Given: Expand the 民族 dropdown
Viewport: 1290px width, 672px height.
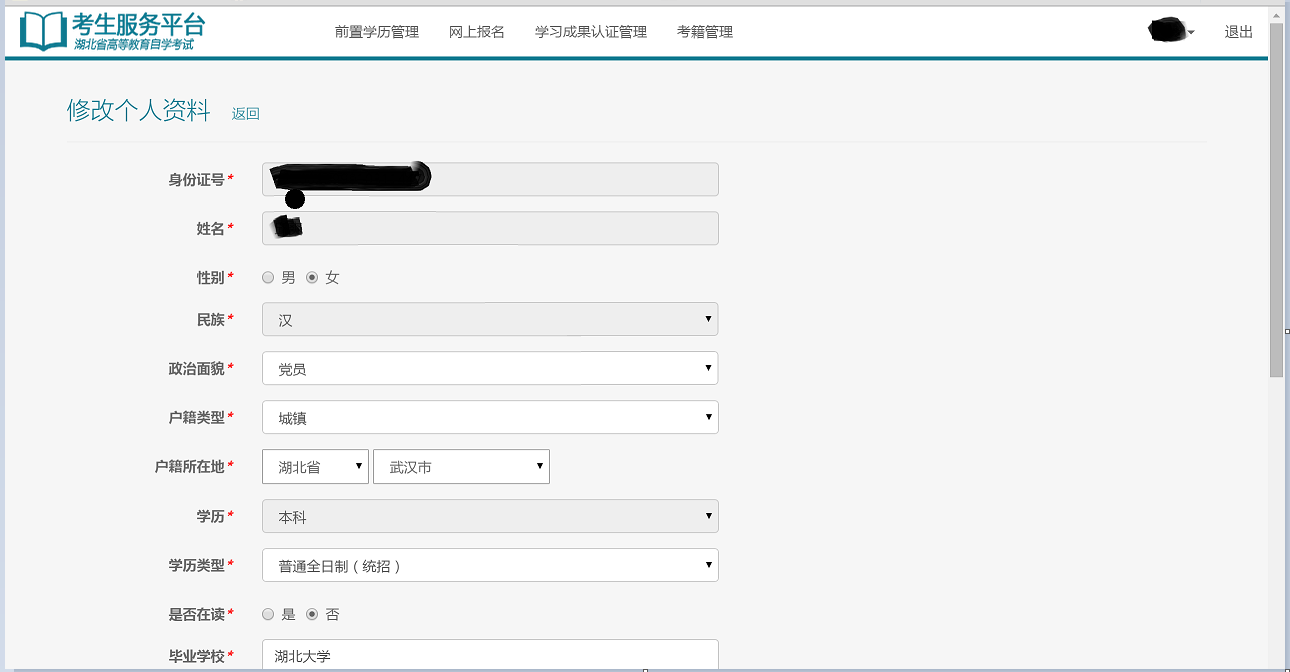Looking at the screenshot, I should tap(490, 320).
